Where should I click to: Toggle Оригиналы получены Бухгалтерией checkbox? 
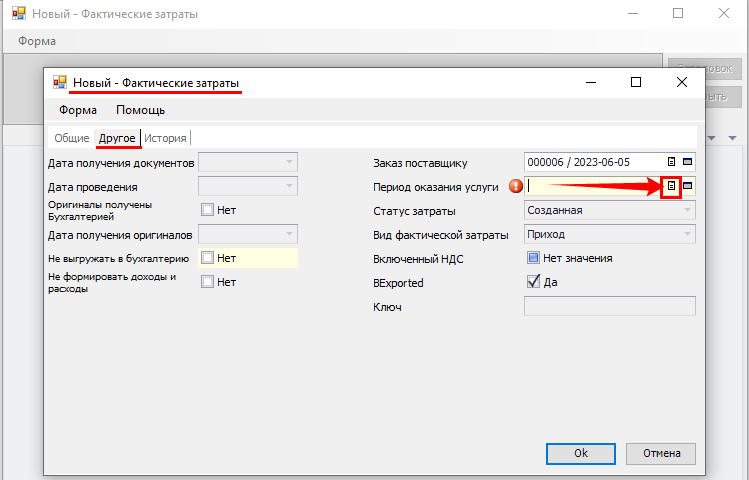click(207, 210)
